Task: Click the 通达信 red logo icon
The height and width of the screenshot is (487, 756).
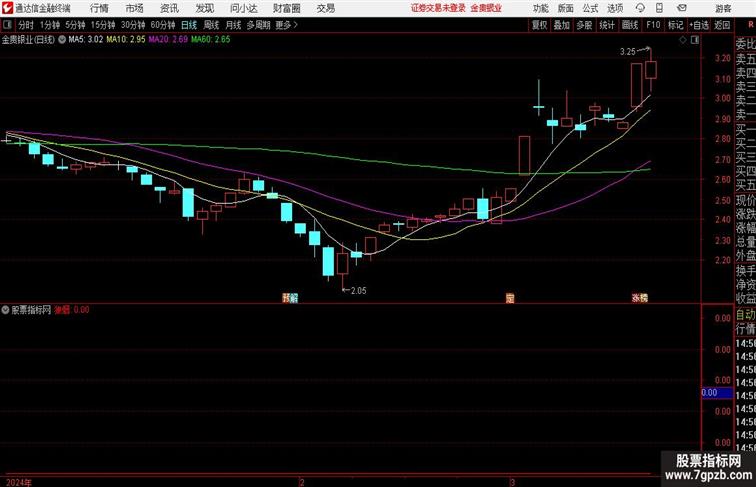Action: pos(7,8)
